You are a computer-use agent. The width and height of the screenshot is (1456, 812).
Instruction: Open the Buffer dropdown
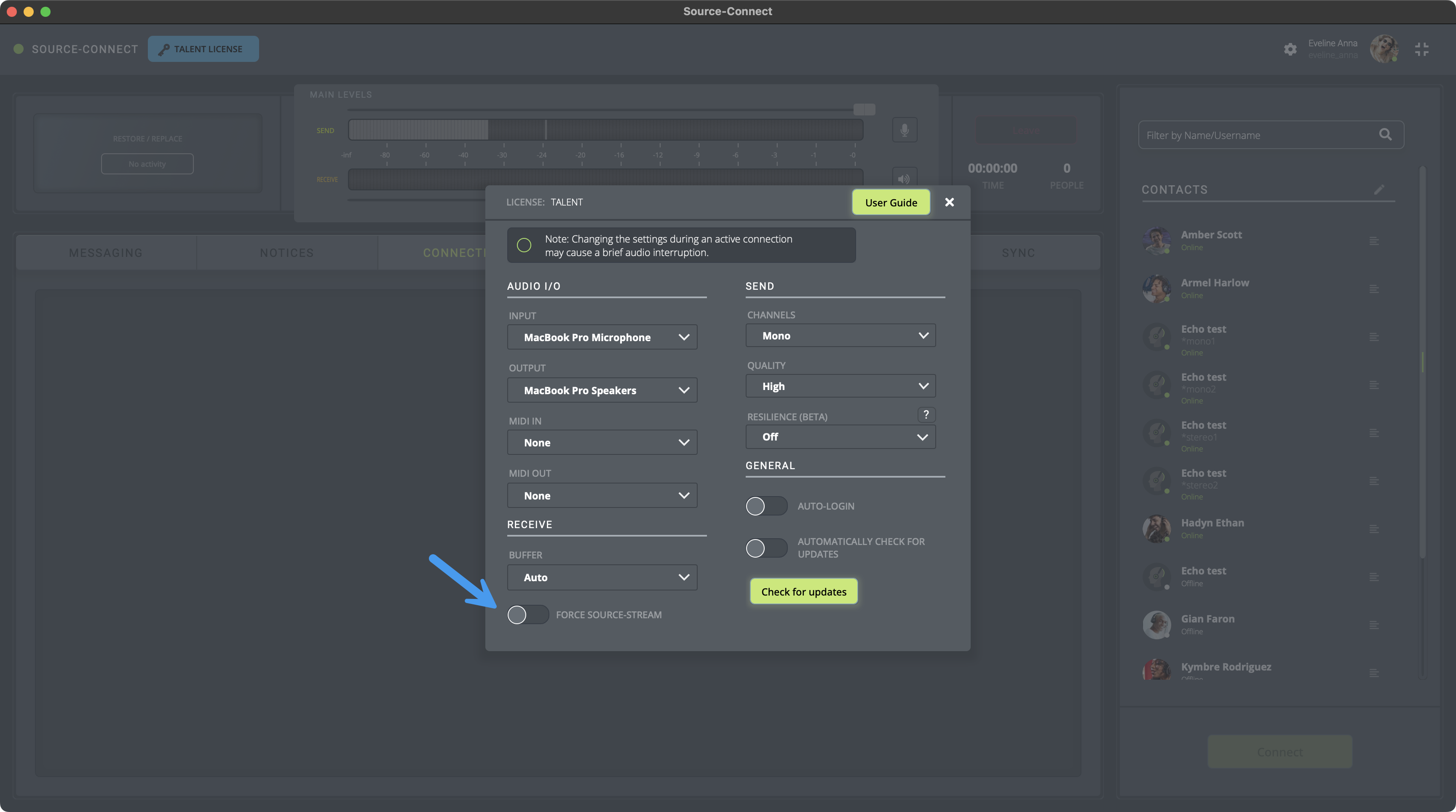602,577
